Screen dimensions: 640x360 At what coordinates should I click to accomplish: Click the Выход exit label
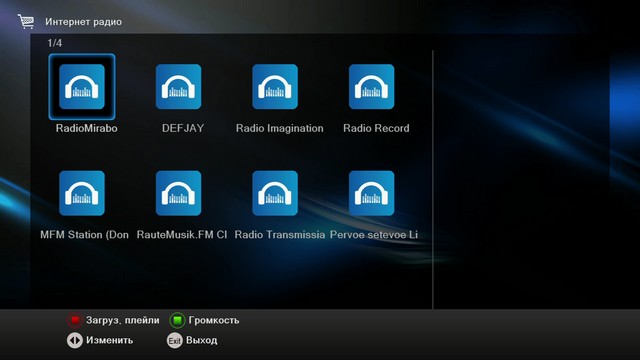[x=202, y=340]
